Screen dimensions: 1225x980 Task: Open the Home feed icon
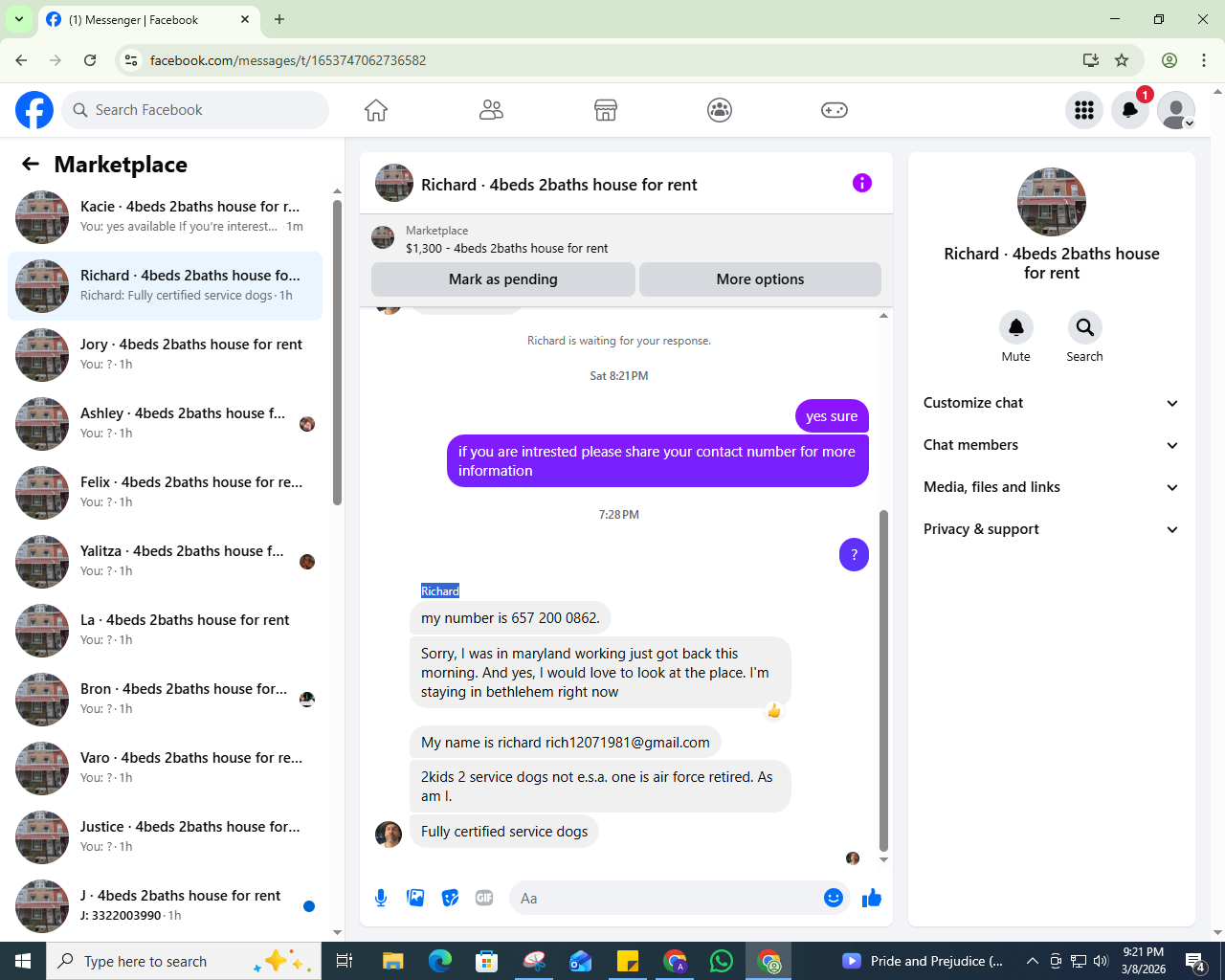pos(376,110)
